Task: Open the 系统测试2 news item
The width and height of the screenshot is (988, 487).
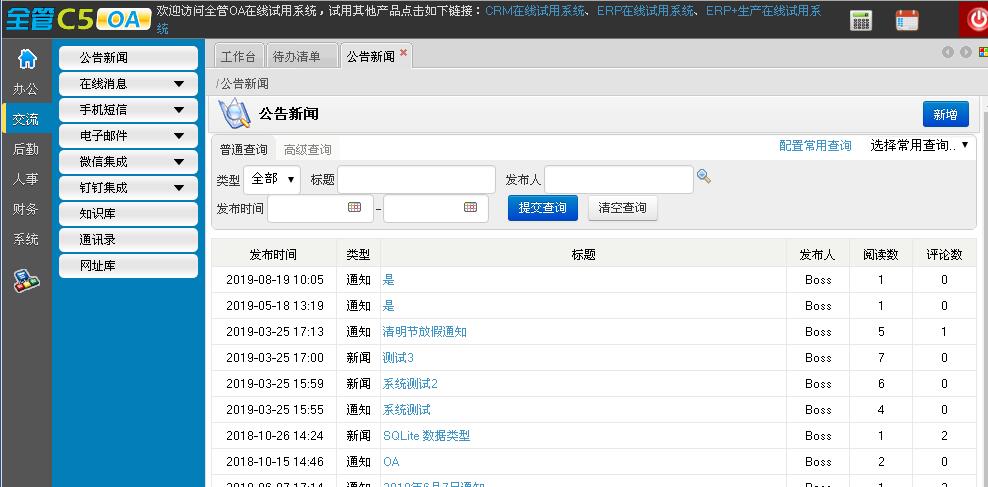Action: pos(410,384)
